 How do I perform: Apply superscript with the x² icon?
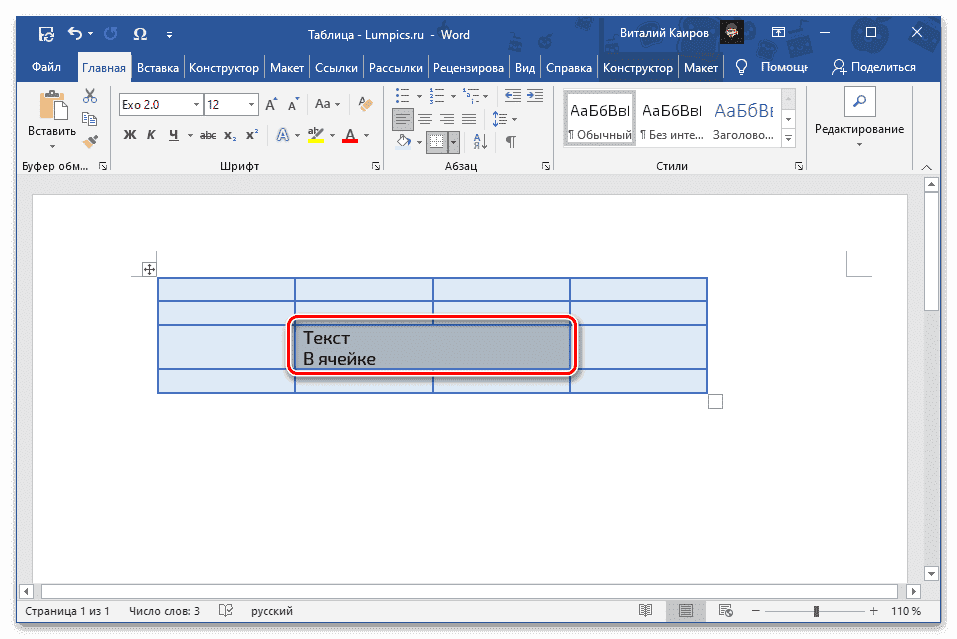coord(251,134)
